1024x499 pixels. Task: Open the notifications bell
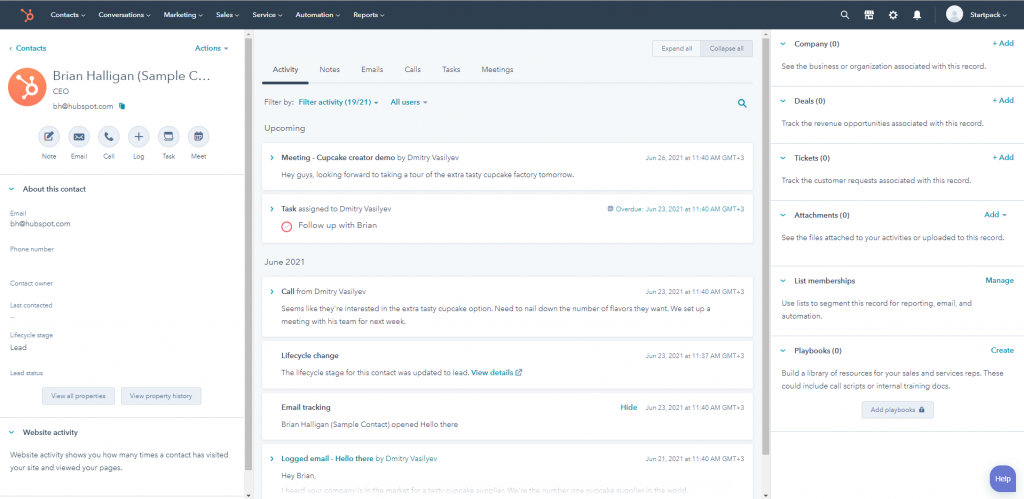coord(917,15)
